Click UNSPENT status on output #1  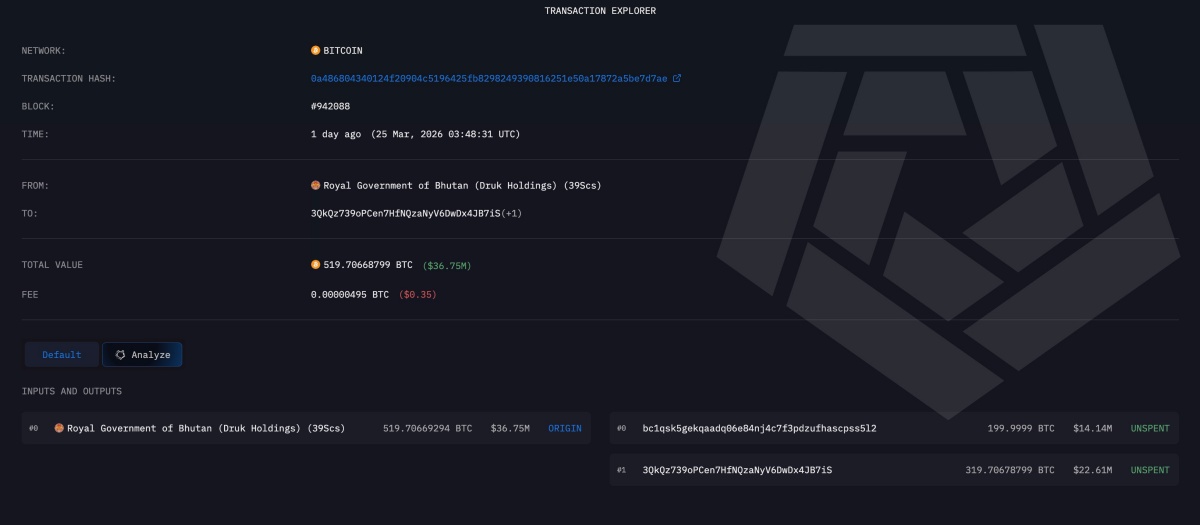[1149, 470]
